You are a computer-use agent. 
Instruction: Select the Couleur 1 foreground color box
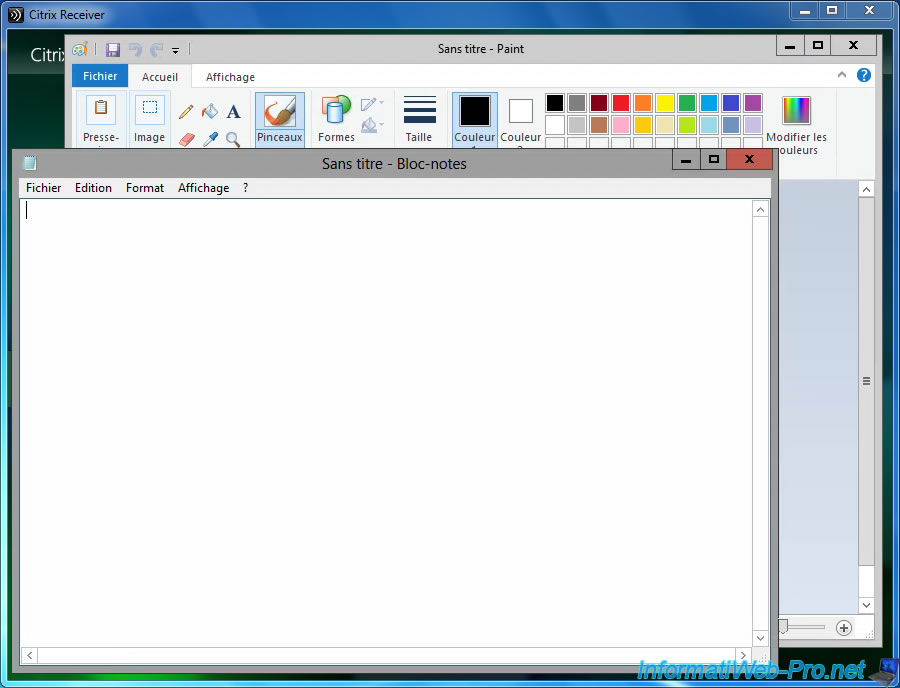(475, 119)
